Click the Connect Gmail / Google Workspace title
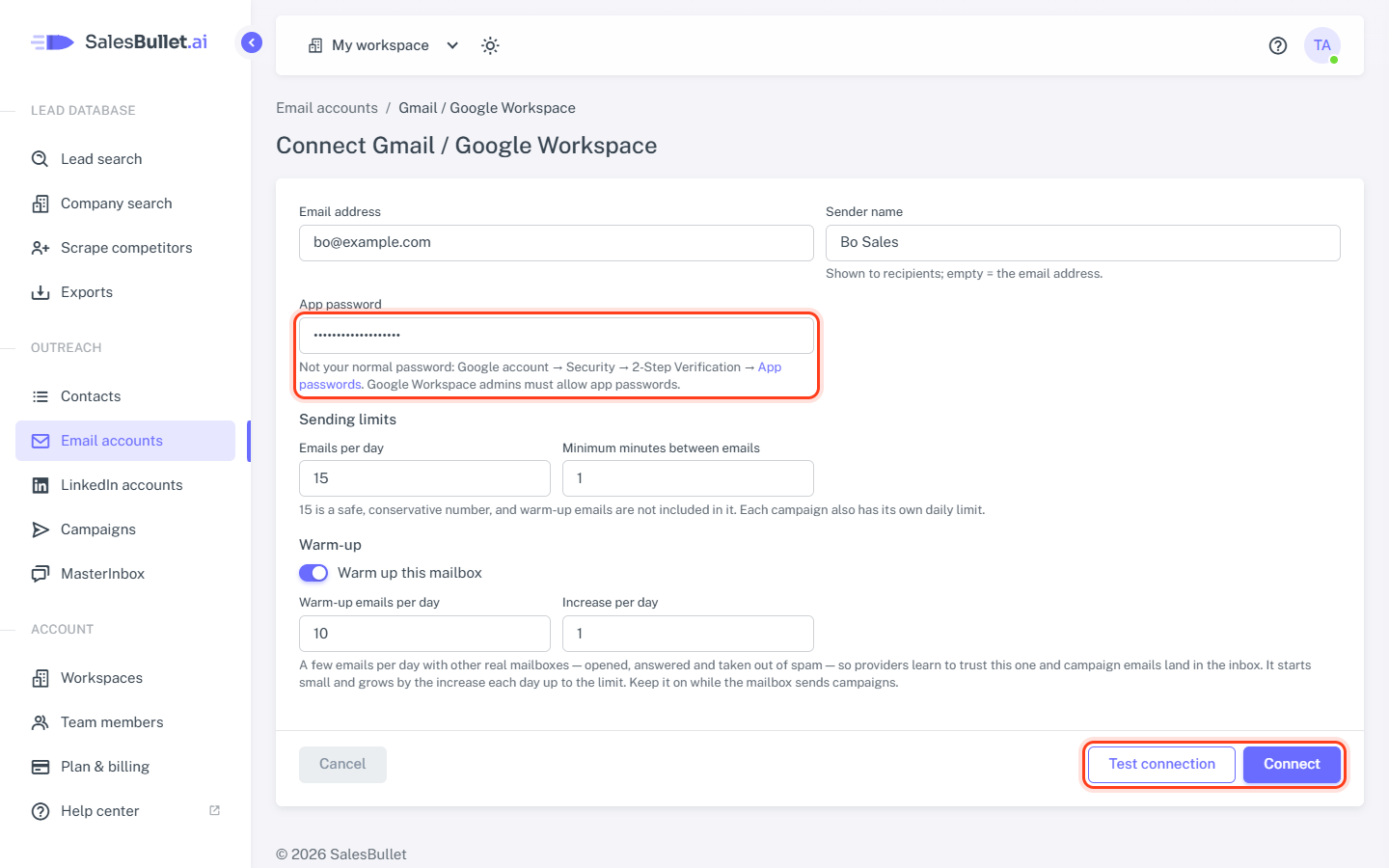Image resolution: width=1389 pixels, height=868 pixels. [467, 146]
